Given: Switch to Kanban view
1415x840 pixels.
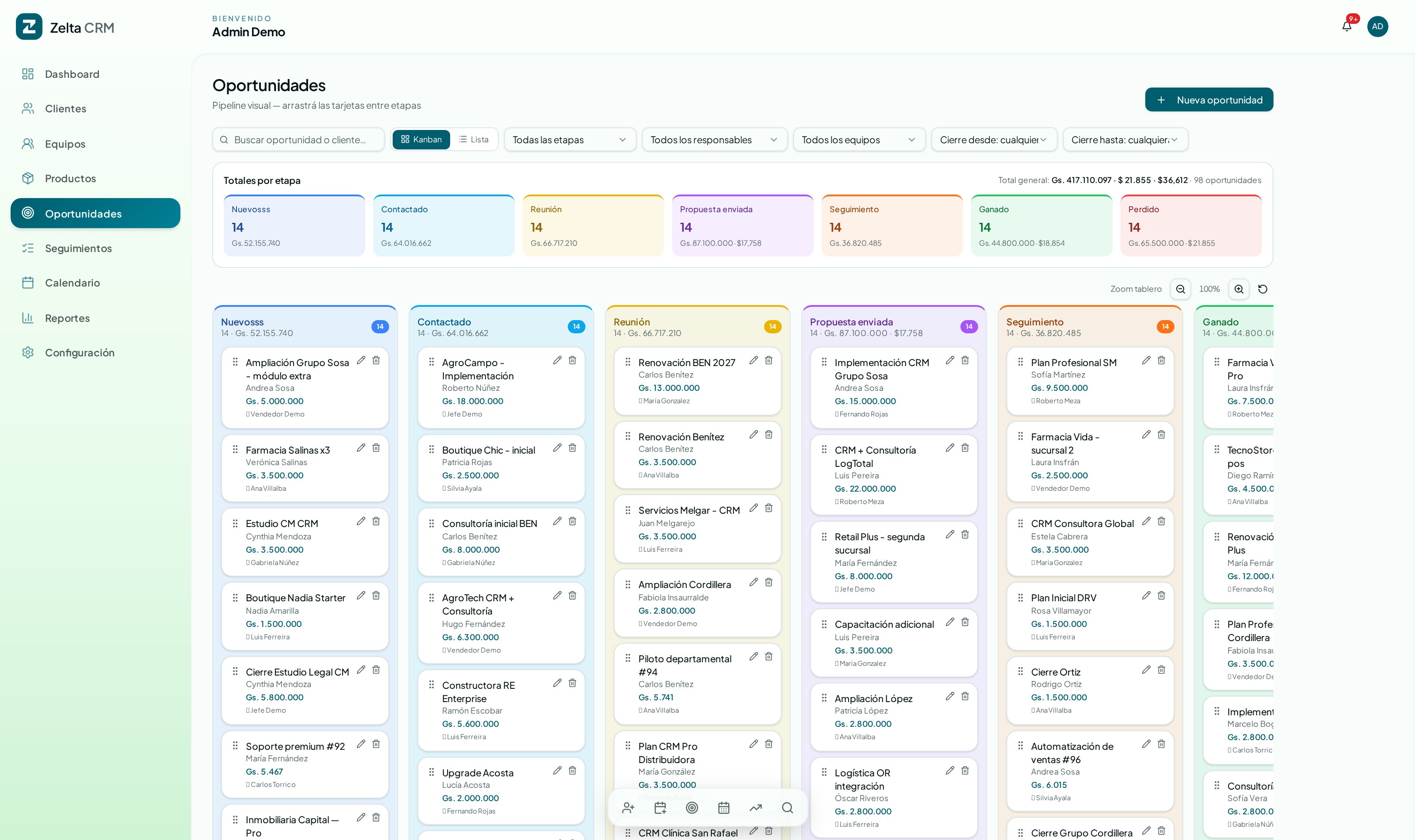Looking at the screenshot, I should pyautogui.click(x=421, y=139).
